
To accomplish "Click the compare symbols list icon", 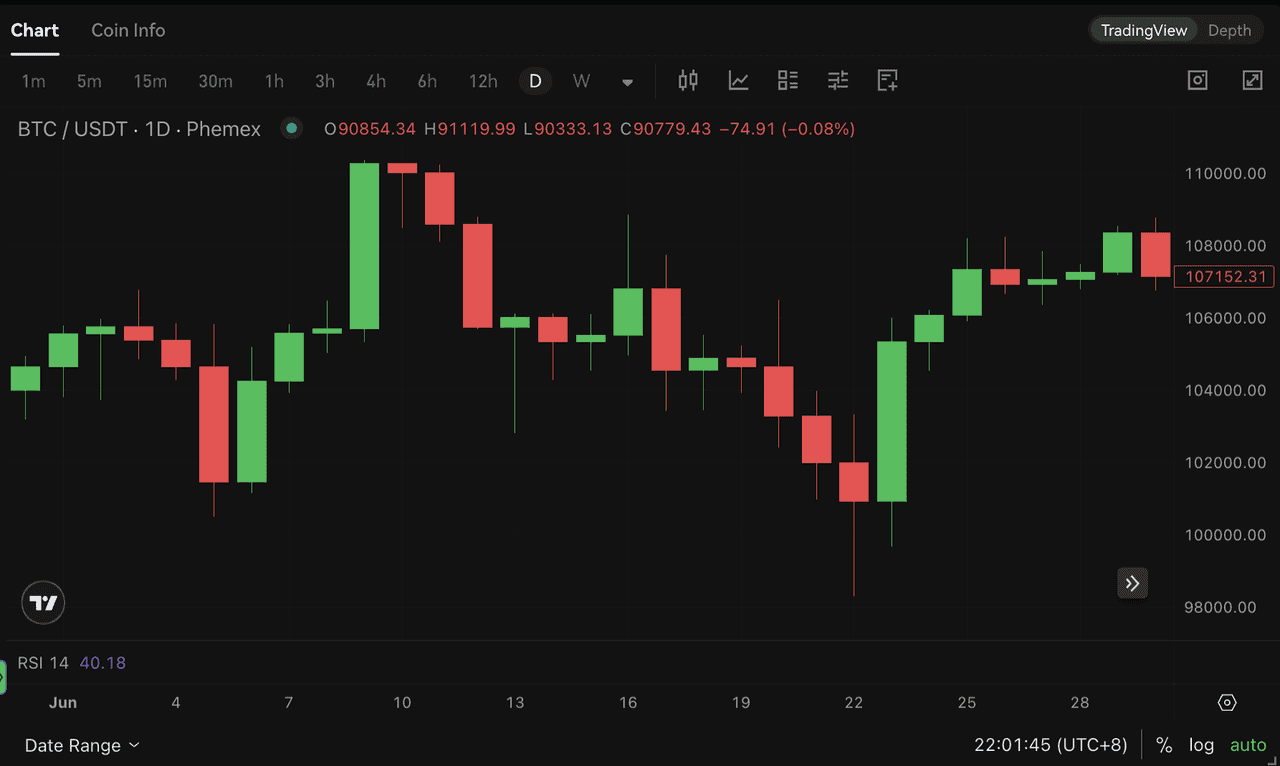I will click(x=788, y=81).
